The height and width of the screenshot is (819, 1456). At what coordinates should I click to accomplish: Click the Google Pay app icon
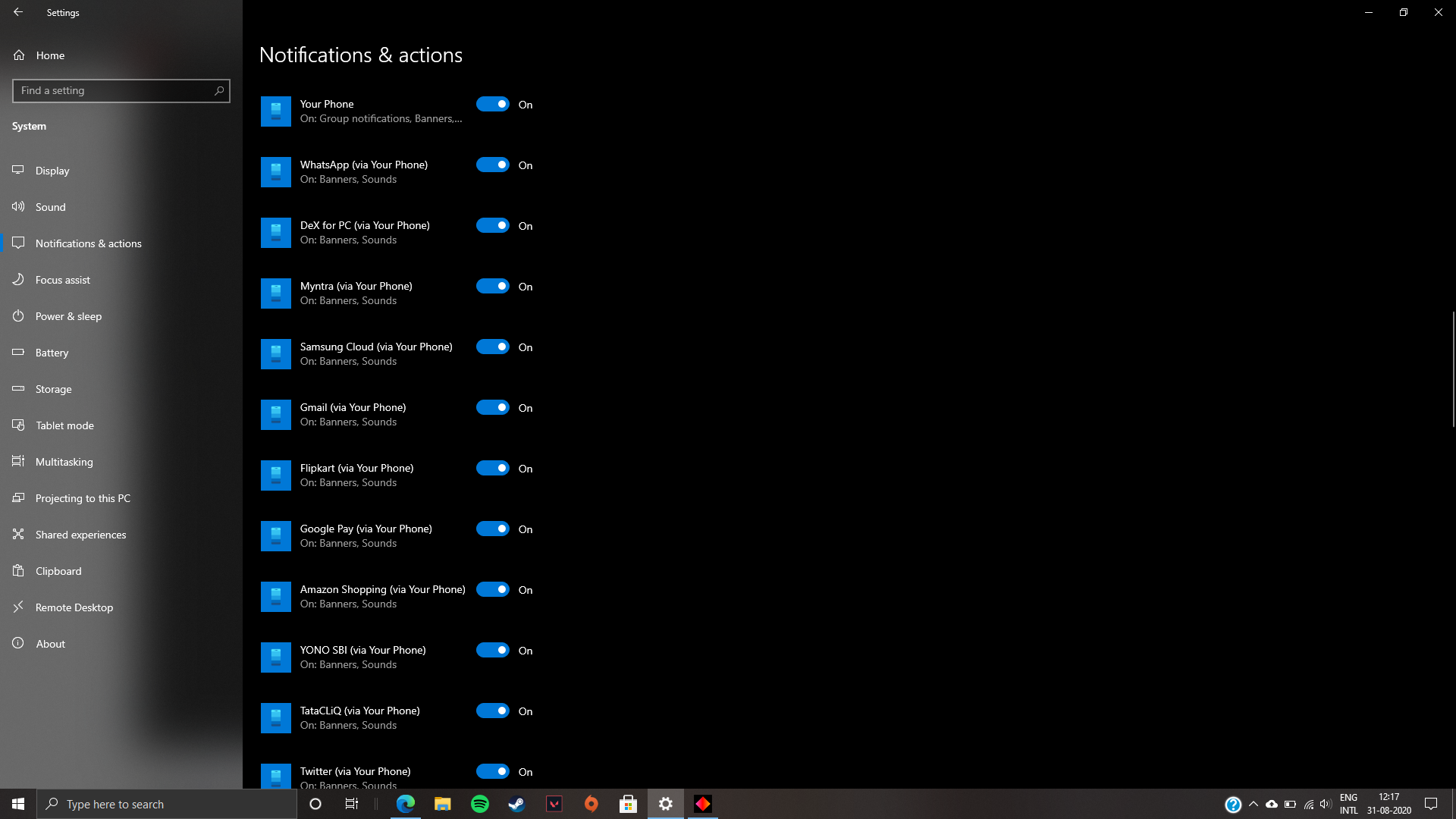tap(276, 536)
